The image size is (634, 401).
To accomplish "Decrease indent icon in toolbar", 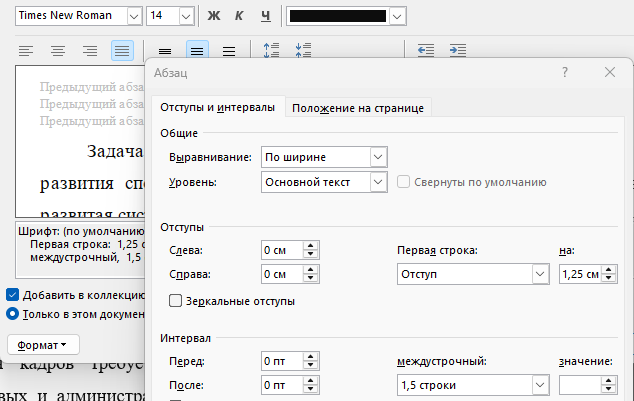I will [x=426, y=51].
